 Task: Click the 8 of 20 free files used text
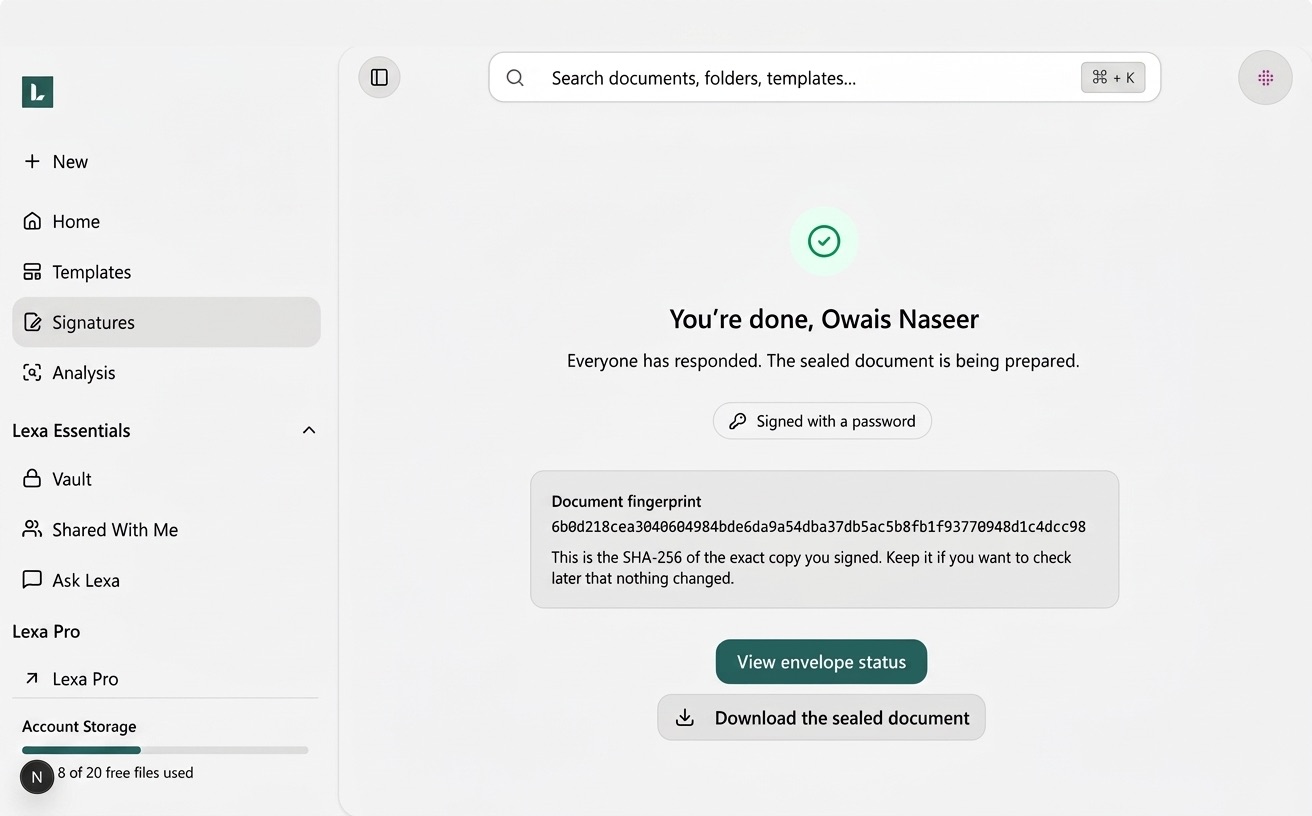125,772
